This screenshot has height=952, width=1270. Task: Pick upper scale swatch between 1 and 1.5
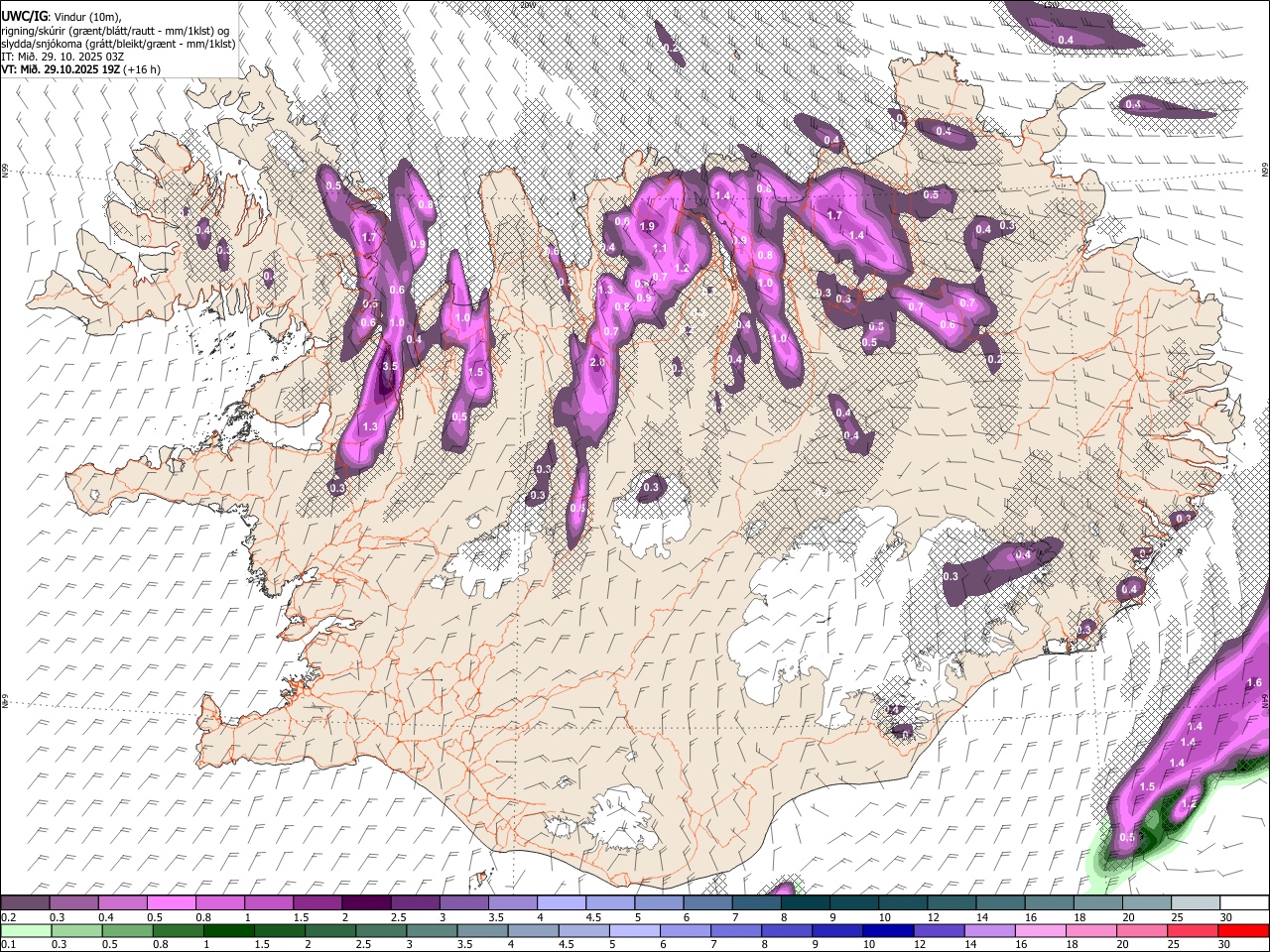(268, 903)
